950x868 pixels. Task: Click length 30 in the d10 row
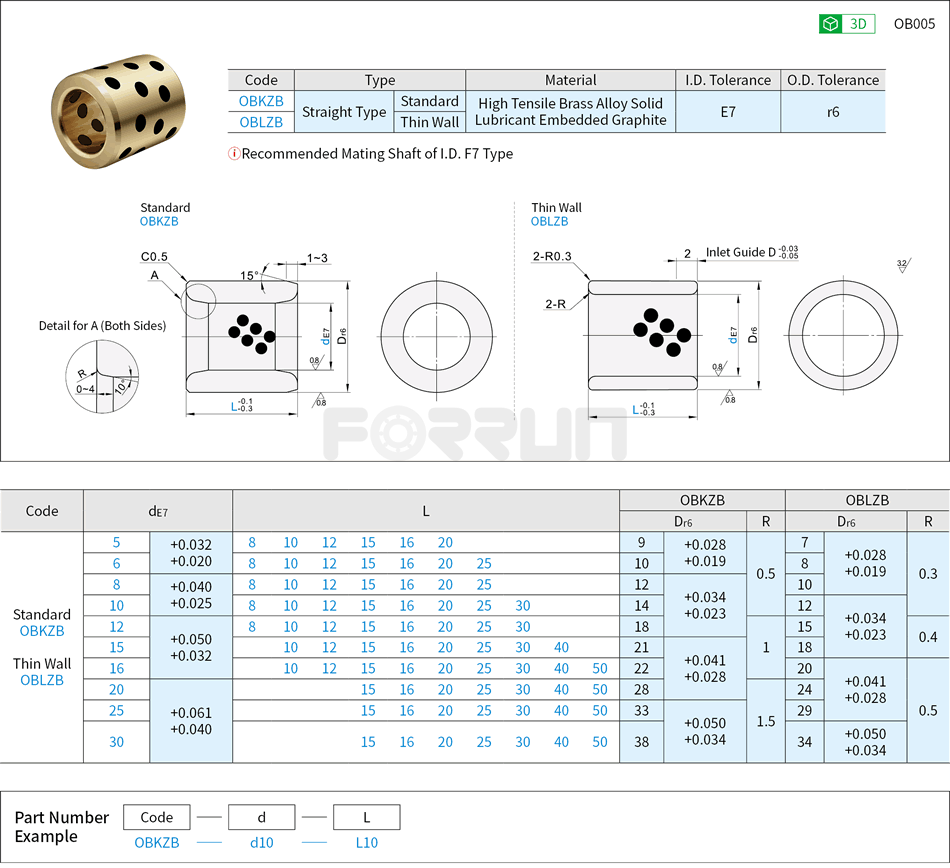523,606
